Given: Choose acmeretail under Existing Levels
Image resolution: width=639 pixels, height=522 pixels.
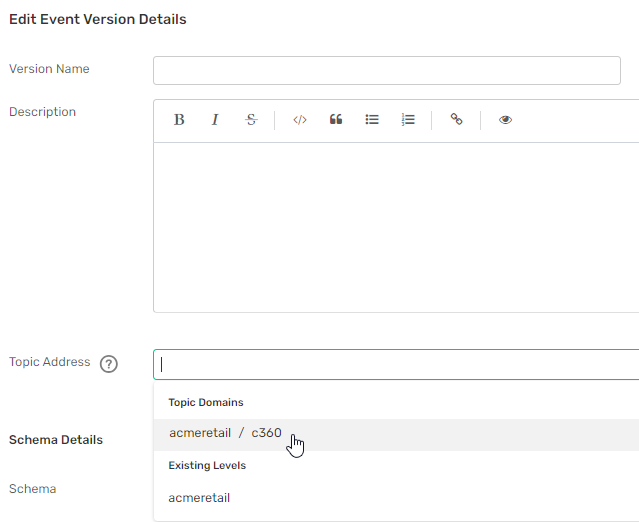Looking at the screenshot, I should [199, 498].
